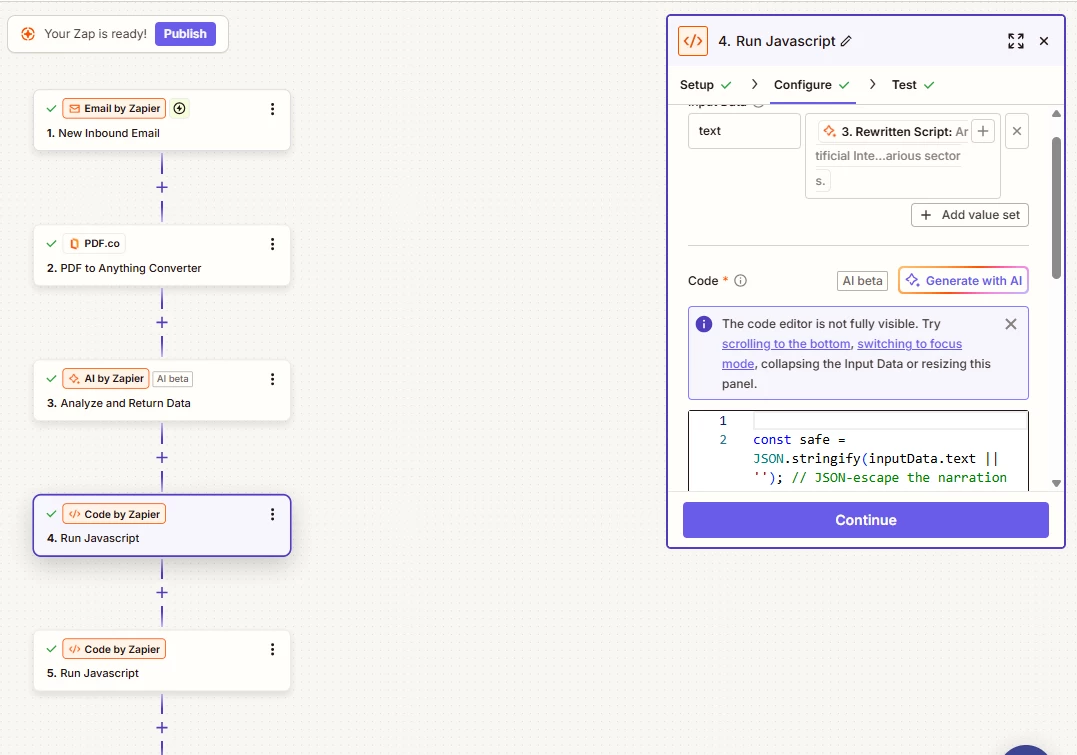Click the Email by Zapier app badge
This screenshot has height=755, width=1077.
click(x=114, y=109)
